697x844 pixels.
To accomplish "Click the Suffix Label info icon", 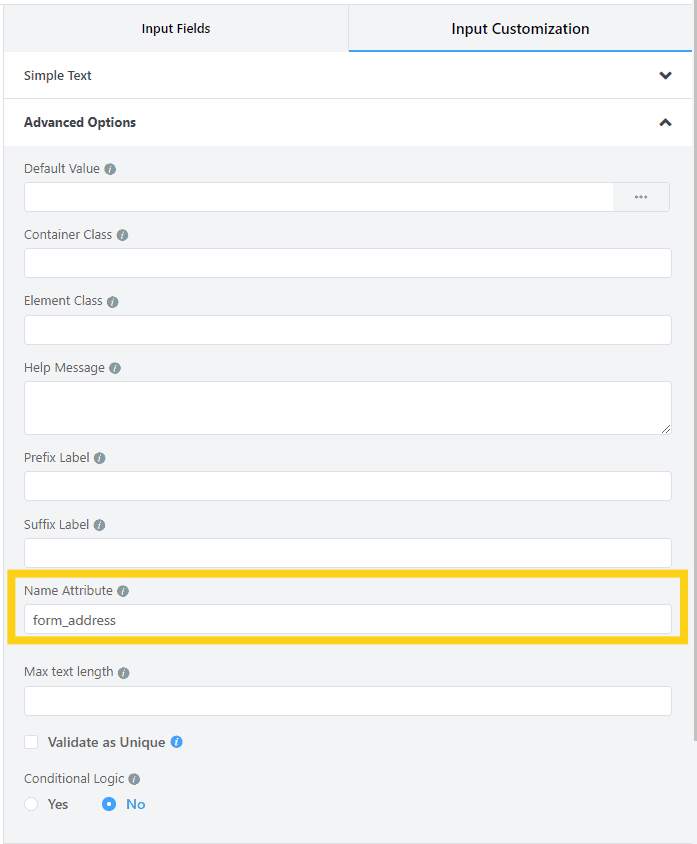I will (100, 525).
